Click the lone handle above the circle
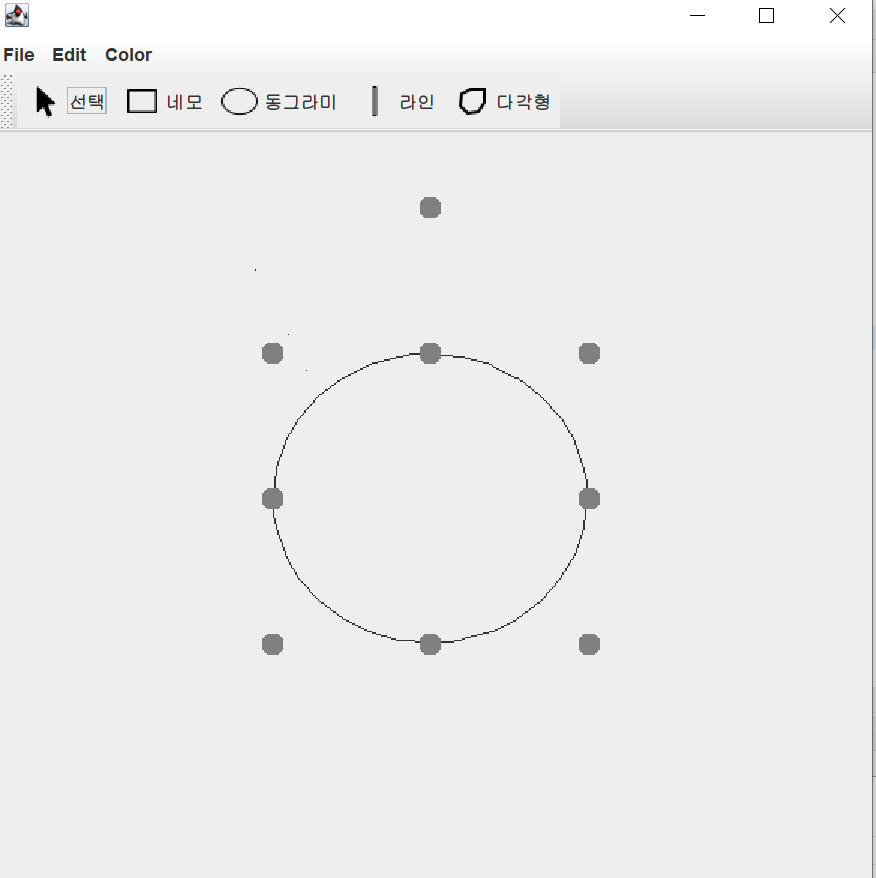 (x=430, y=207)
